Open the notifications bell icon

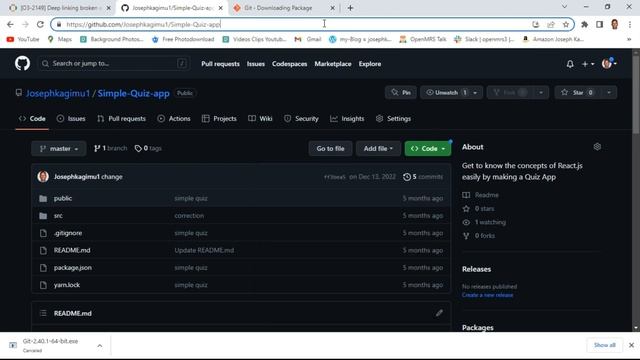coord(570,64)
